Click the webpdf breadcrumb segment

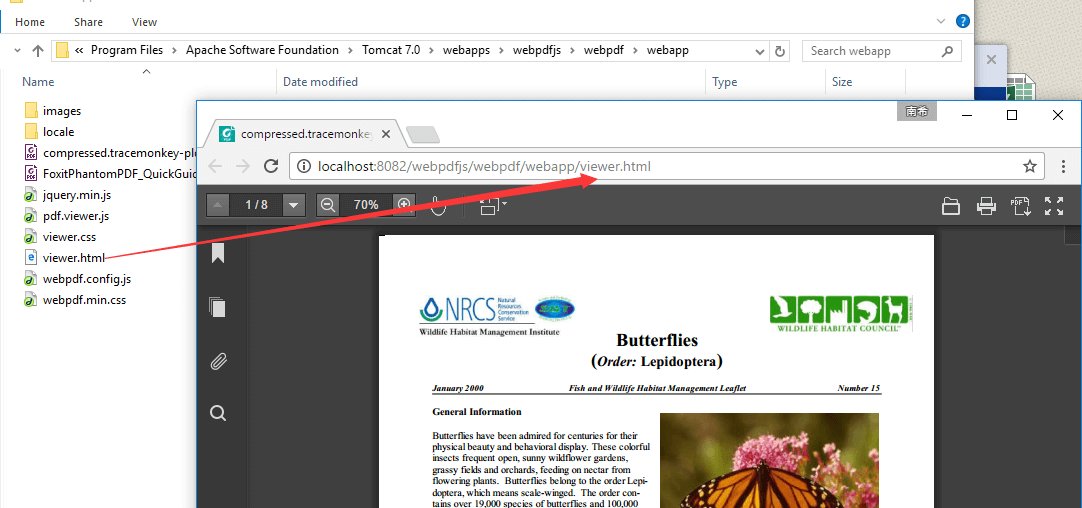pos(604,50)
